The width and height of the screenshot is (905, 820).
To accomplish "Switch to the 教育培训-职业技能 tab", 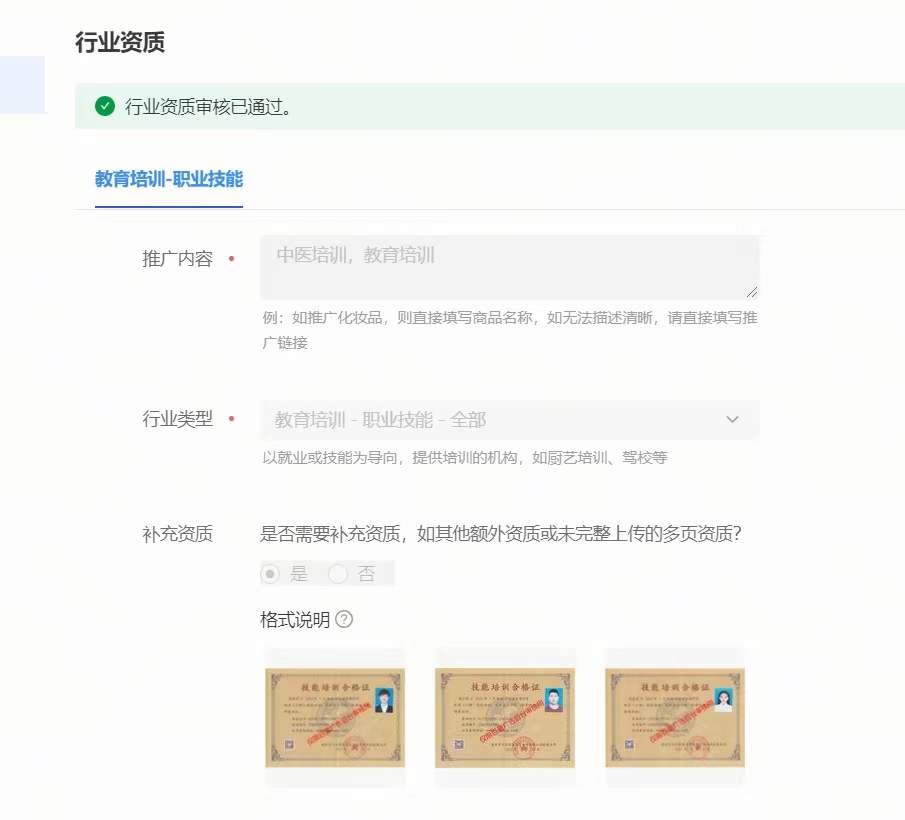I will click(169, 180).
